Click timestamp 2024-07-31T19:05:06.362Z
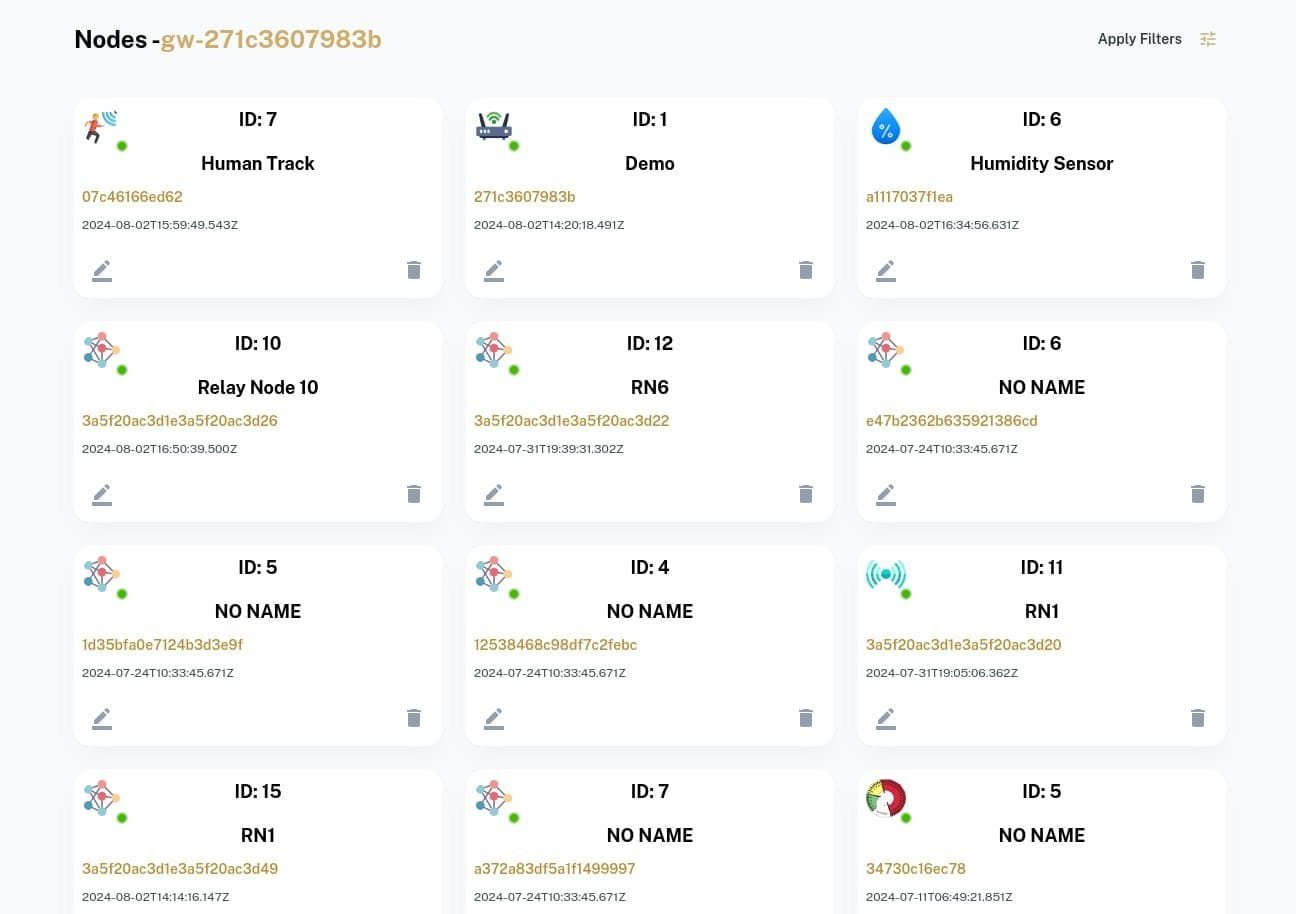This screenshot has height=914, width=1296. pos(942,673)
